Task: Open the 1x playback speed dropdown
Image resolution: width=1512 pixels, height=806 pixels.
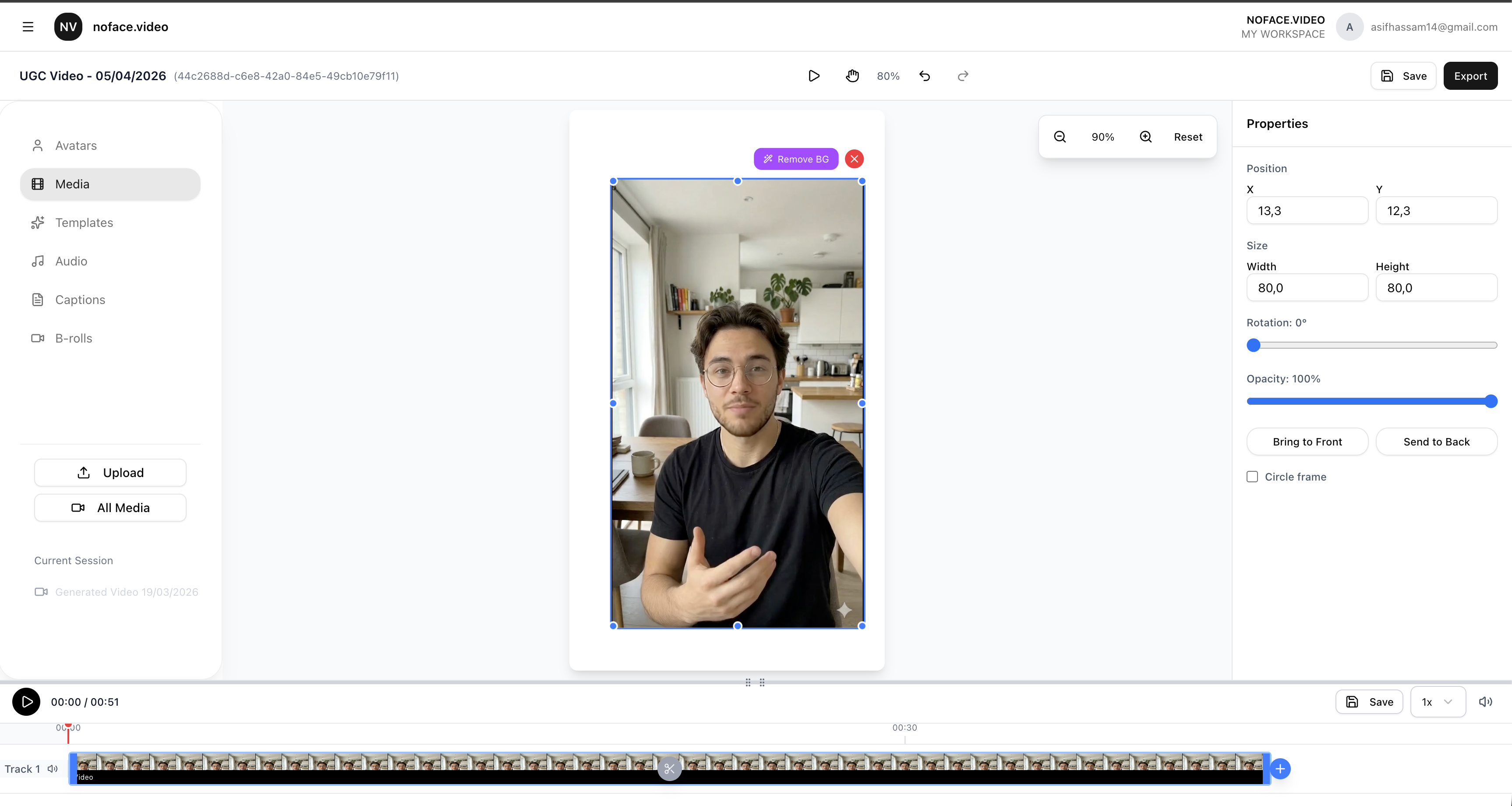Action: [1437, 701]
